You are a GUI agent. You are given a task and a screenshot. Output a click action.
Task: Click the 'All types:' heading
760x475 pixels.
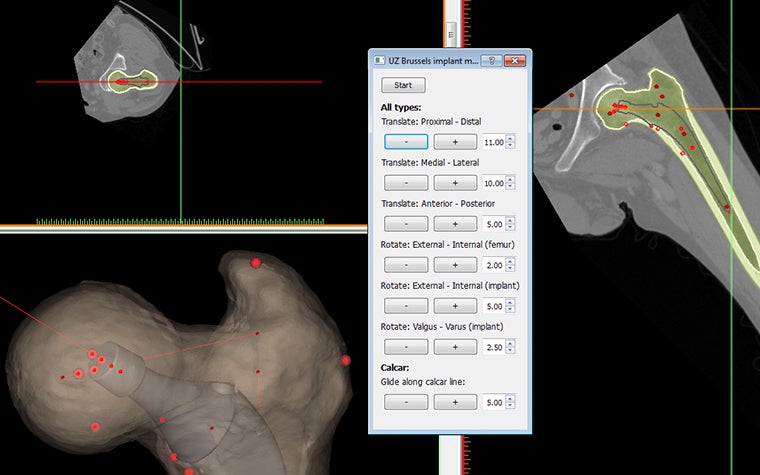pyautogui.click(x=401, y=108)
